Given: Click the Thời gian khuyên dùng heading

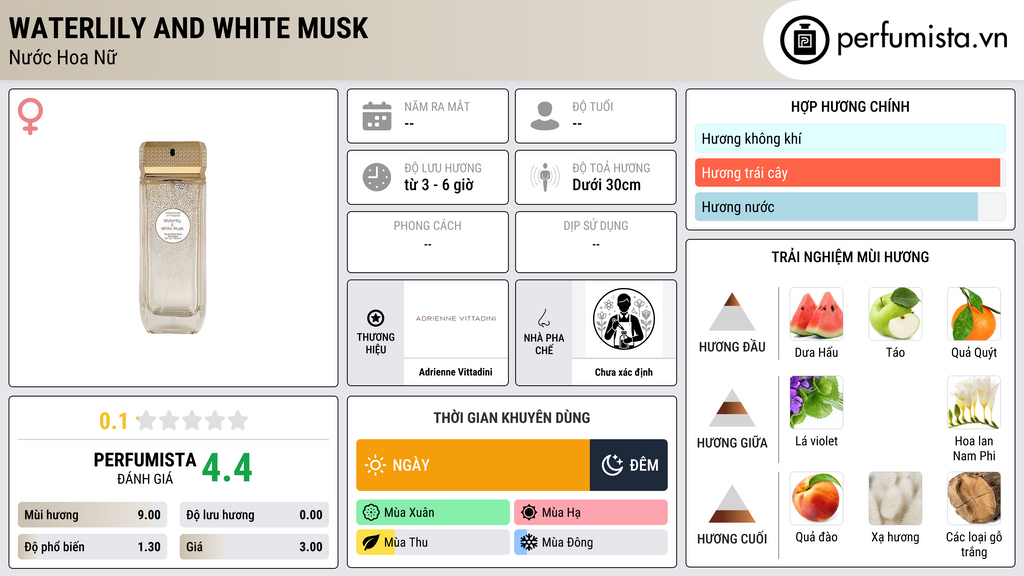Looking at the screenshot, I should [512, 417].
